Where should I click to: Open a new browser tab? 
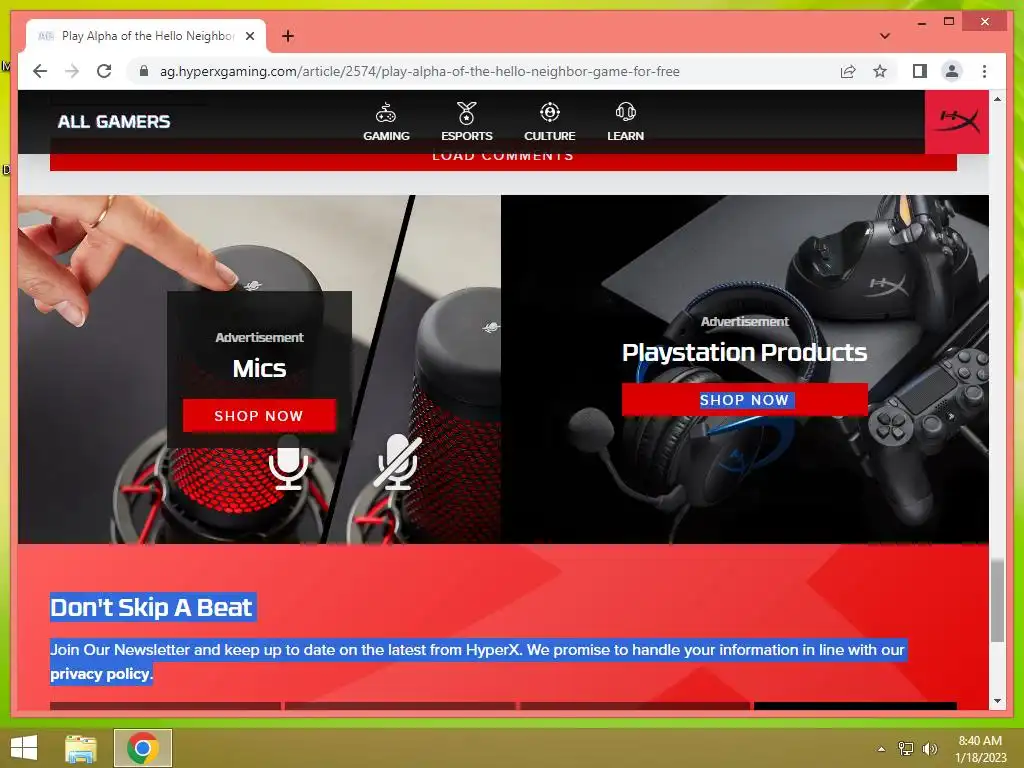click(x=287, y=36)
